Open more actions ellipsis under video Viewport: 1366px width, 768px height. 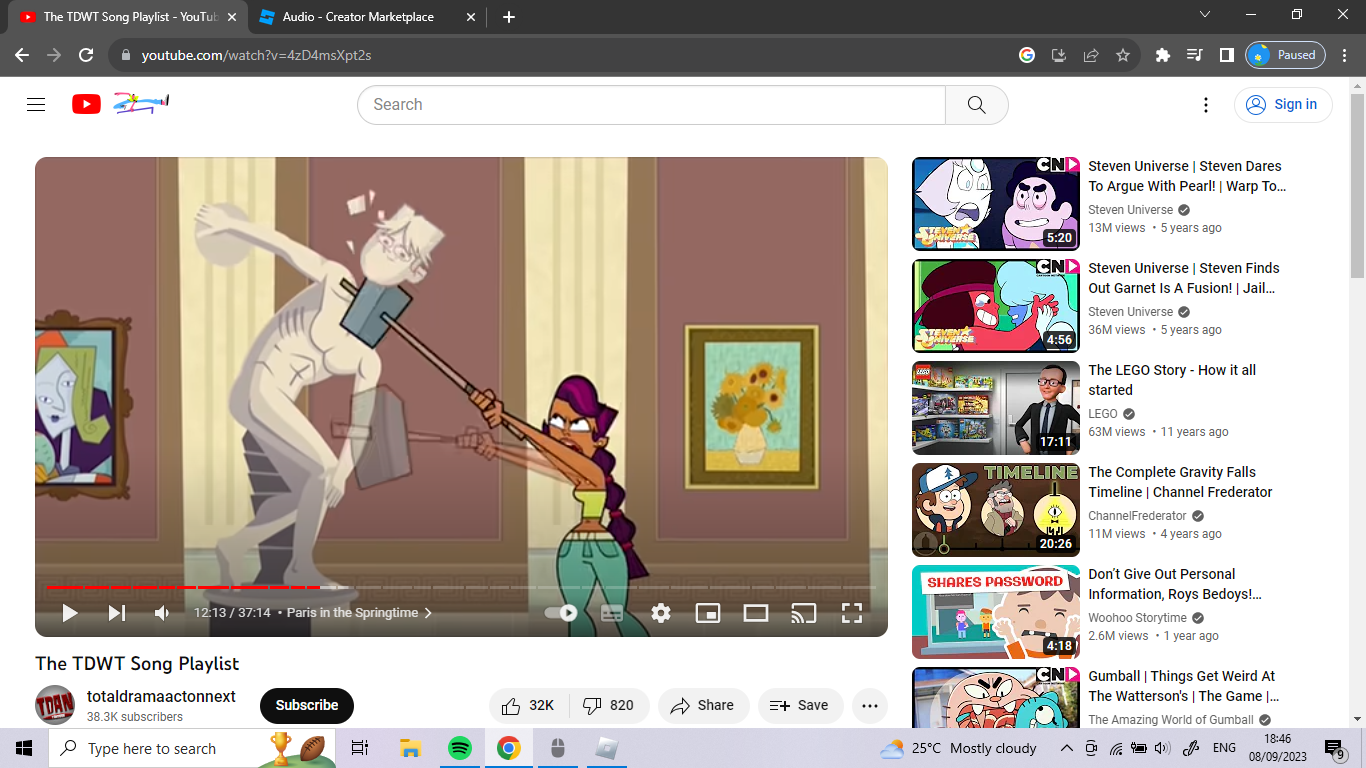[870, 706]
